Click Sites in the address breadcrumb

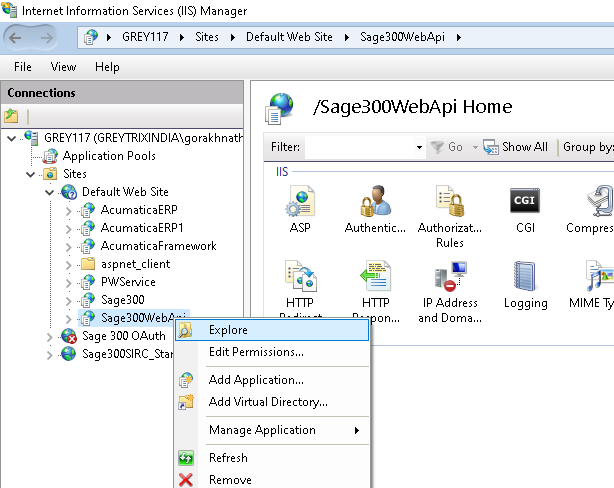point(207,37)
